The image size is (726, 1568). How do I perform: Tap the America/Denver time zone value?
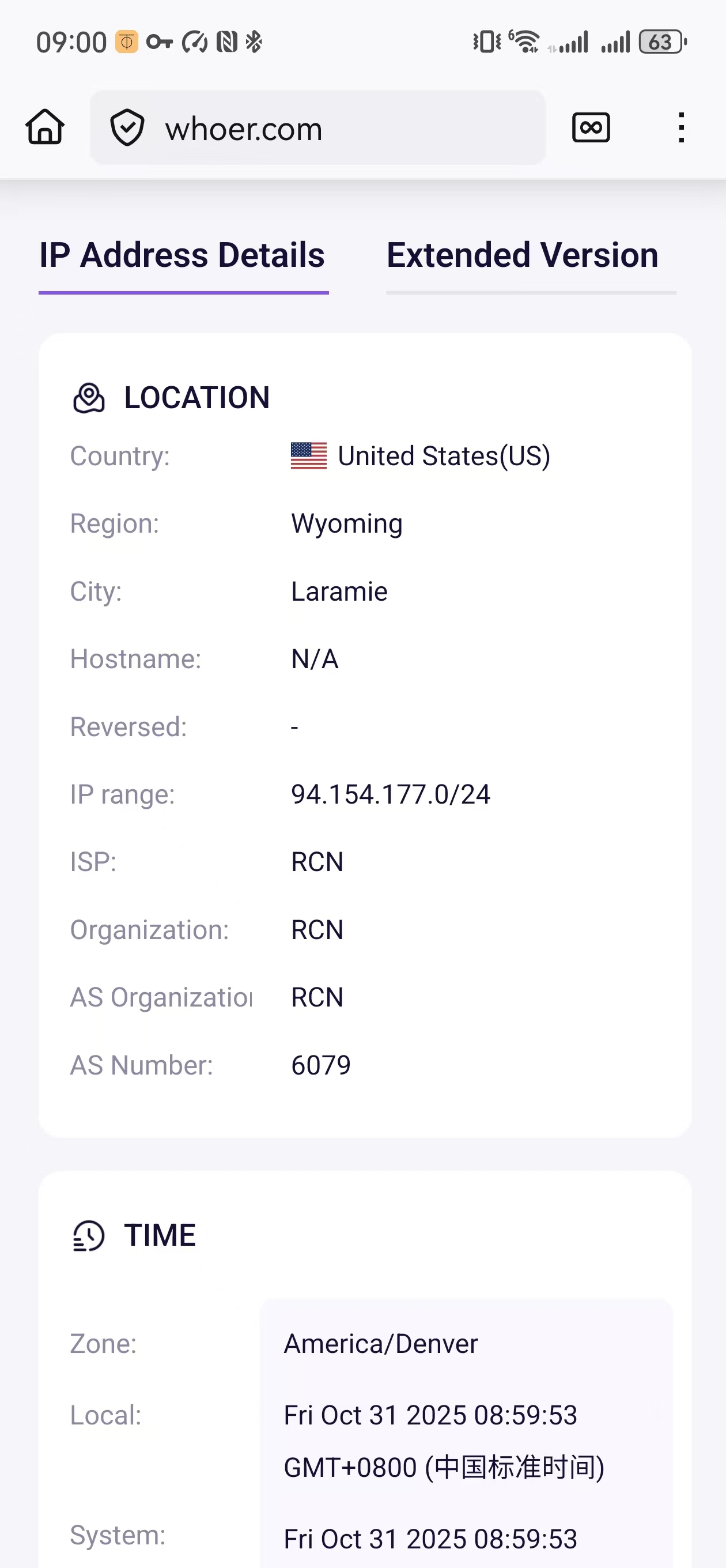point(381,1344)
